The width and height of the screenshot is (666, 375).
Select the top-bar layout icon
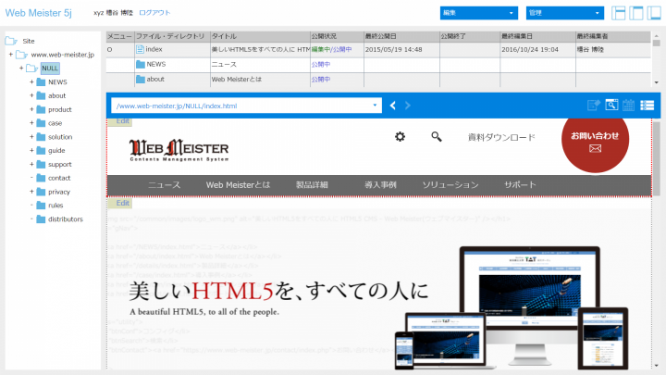(x=636, y=13)
